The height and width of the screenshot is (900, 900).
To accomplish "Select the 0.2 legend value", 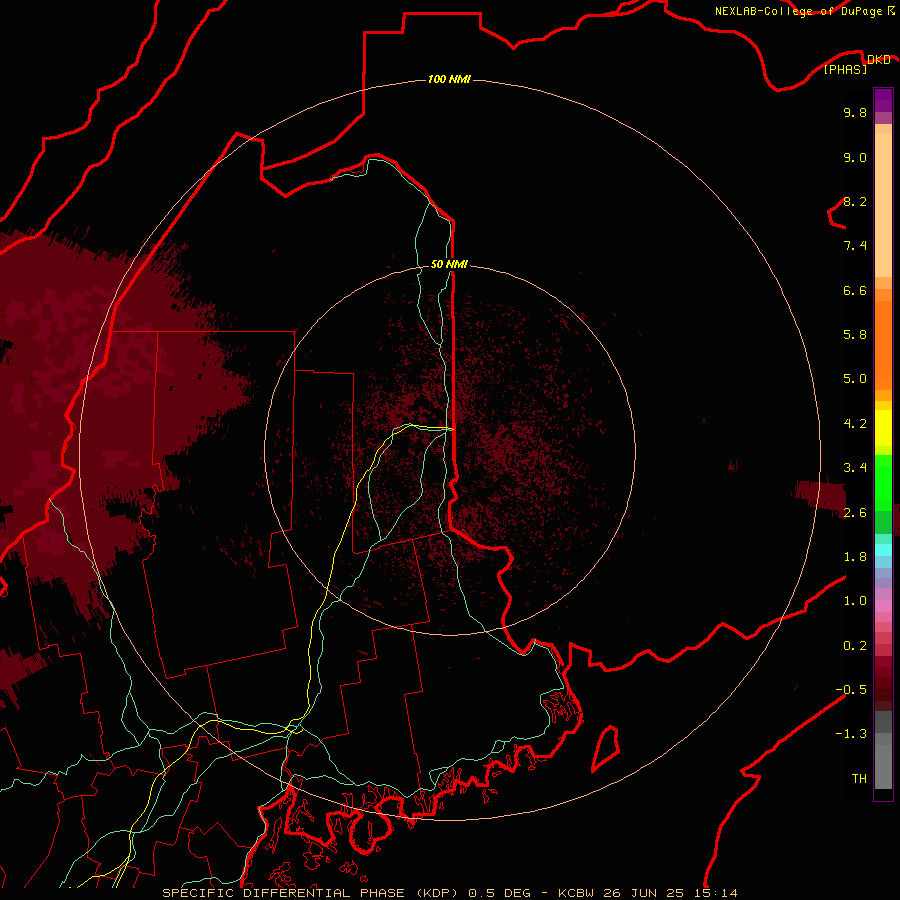I will [x=855, y=646].
